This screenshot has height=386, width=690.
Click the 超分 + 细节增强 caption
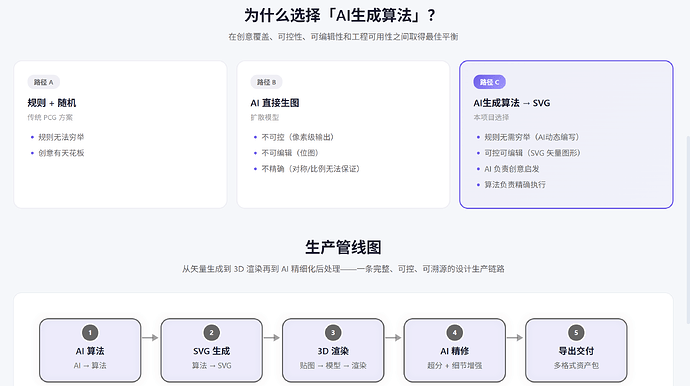click(x=455, y=366)
